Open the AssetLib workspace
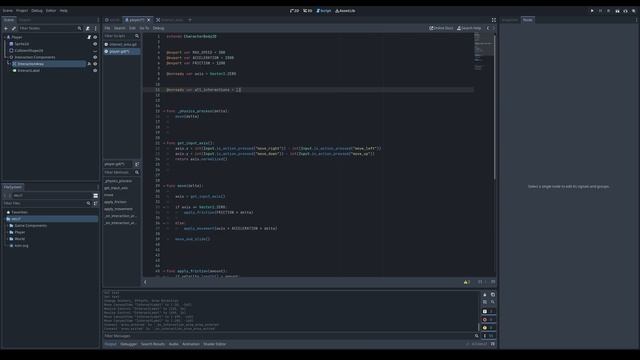 [x=345, y=11]
